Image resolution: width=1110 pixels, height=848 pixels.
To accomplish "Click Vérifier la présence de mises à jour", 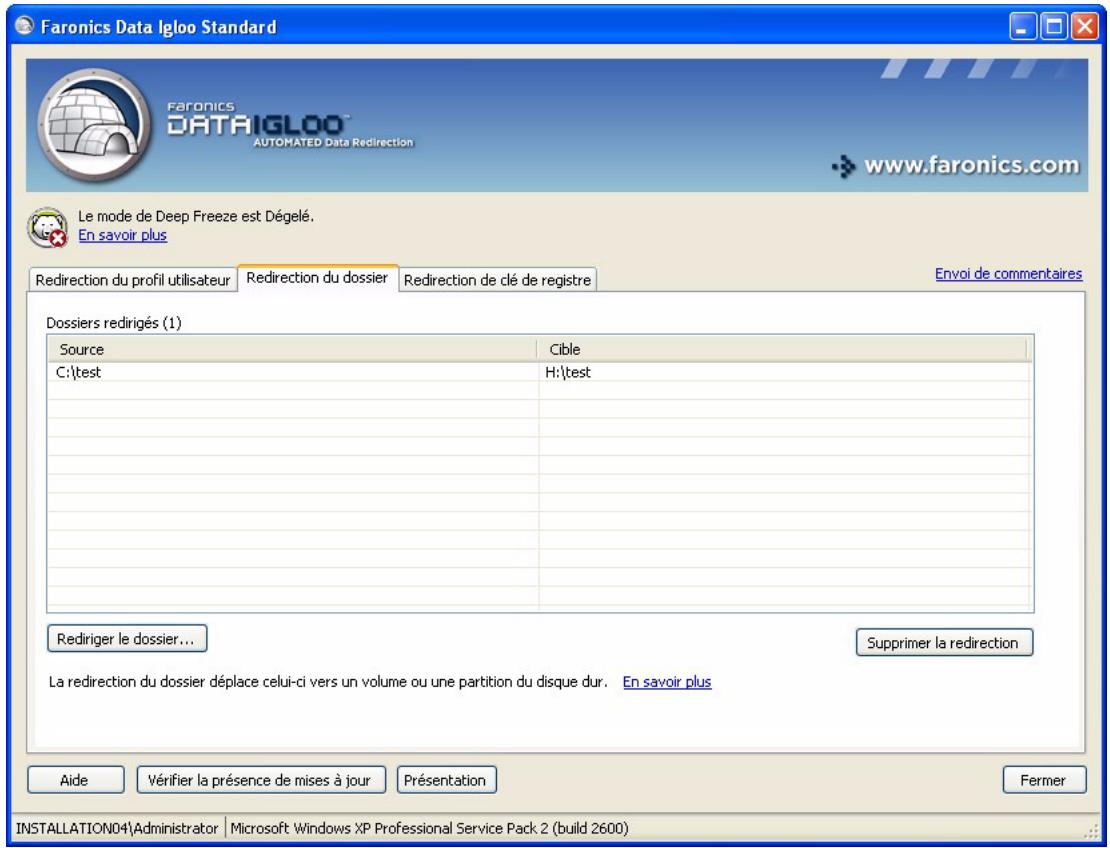I will tap(261, 780).
